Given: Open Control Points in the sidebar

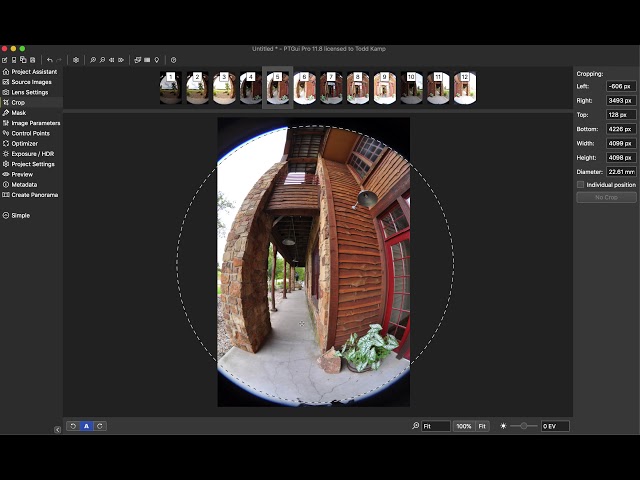Looking at the screenshot, I should (31, 133).
